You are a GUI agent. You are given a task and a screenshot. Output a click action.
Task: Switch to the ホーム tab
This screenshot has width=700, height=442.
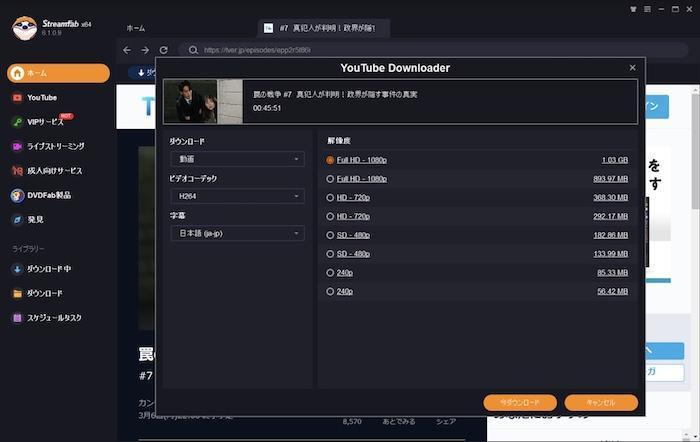pyautogui.click(x=136, y=28)
